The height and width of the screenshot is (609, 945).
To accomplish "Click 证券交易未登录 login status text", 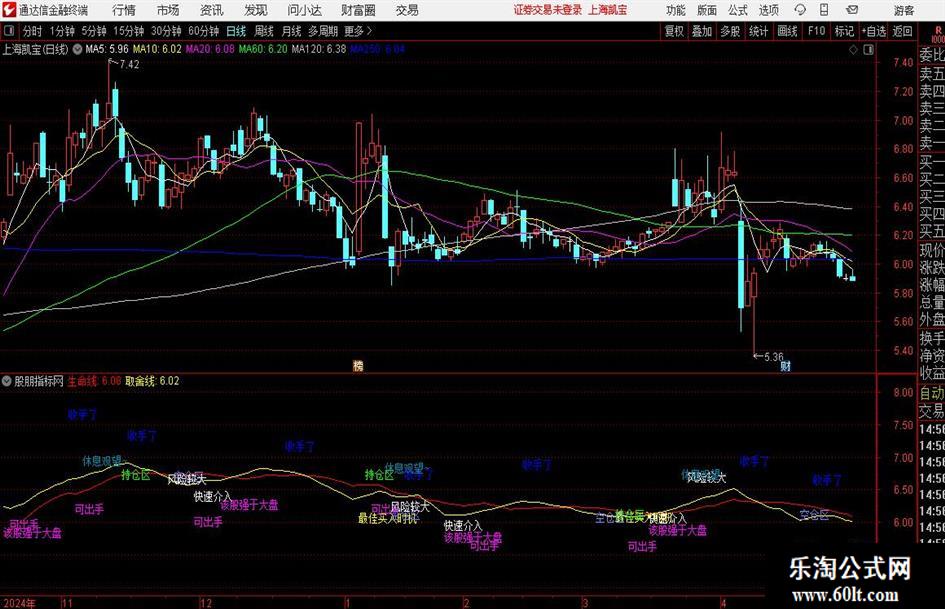I will (x=548, y=10).
